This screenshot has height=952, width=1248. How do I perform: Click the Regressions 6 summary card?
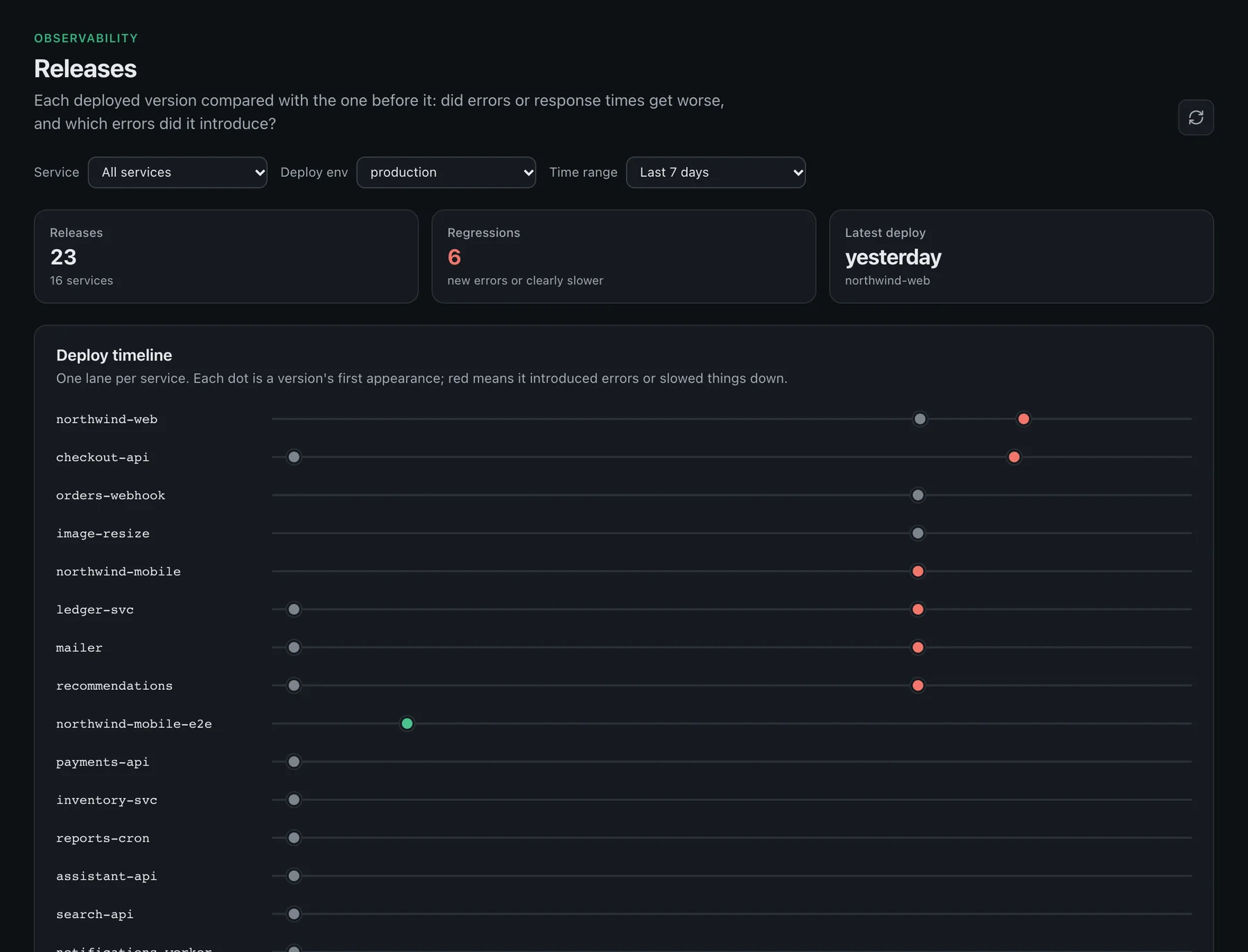[x=623, y=257]
